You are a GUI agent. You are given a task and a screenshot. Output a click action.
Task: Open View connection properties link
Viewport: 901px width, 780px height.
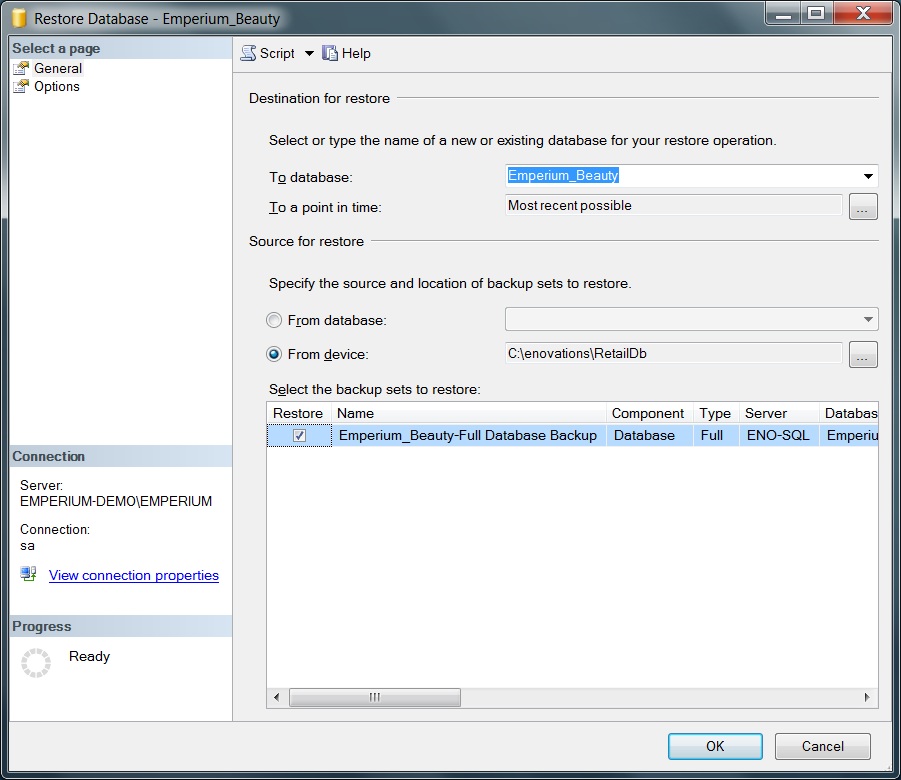click(134, 576)
